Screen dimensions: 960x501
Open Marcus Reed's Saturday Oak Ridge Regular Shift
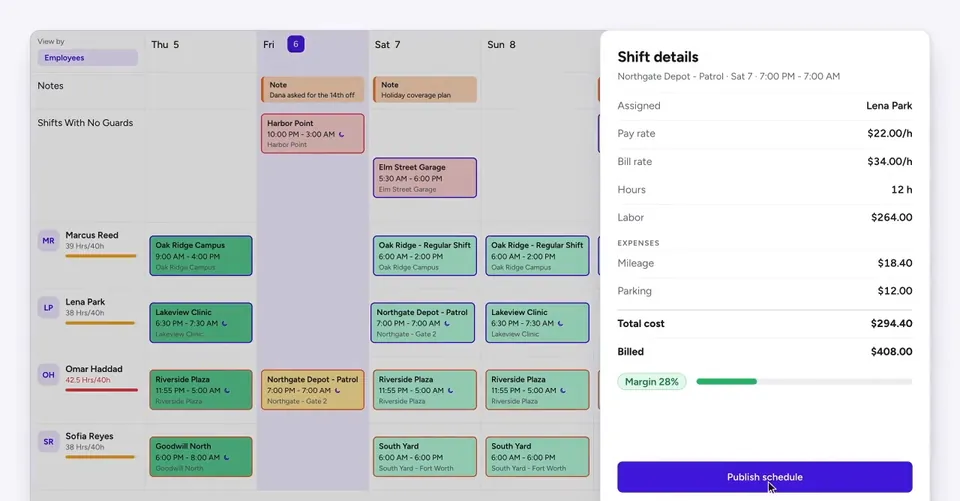[x=425, y=255]
